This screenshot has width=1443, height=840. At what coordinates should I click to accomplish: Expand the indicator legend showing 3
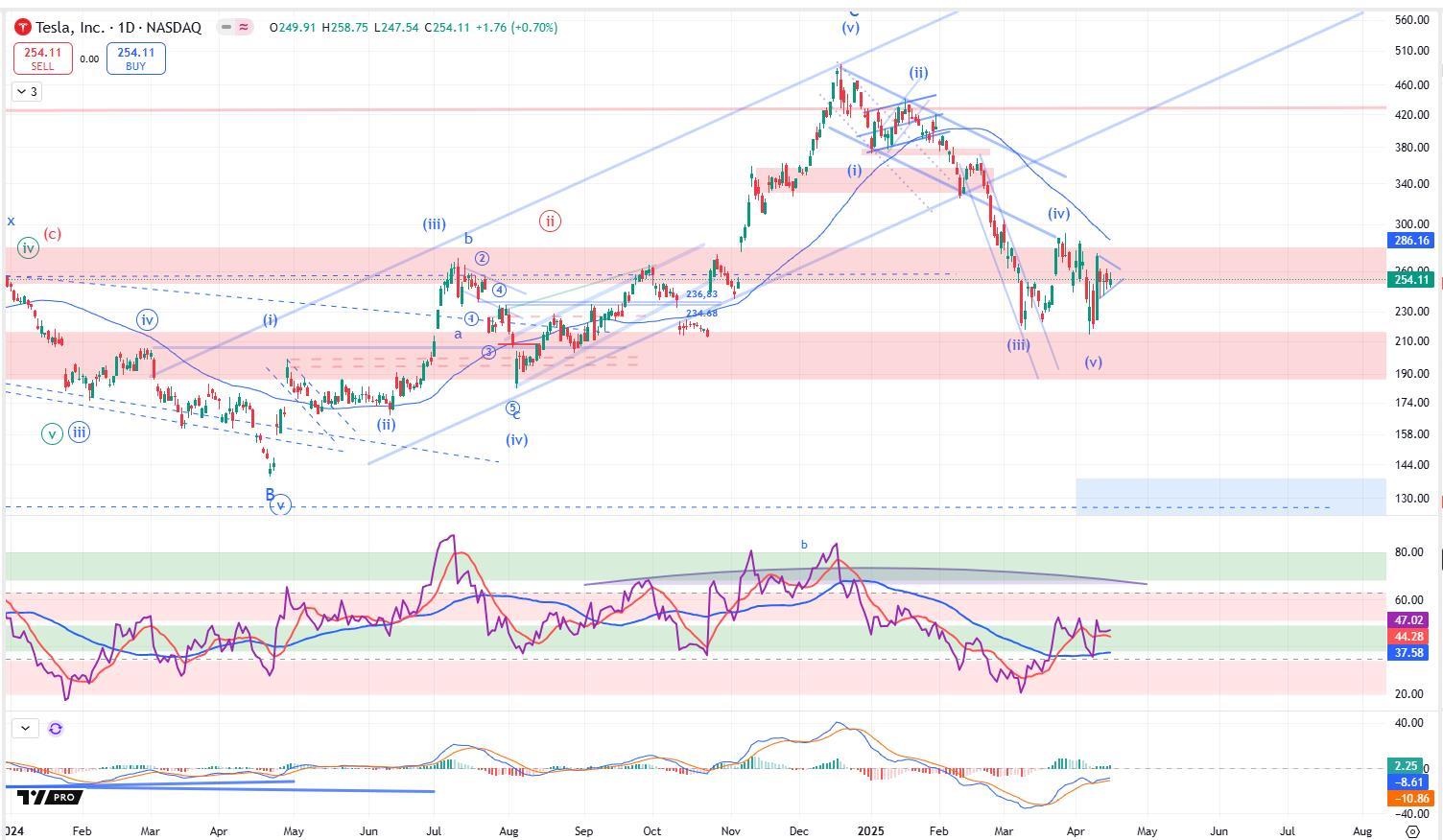click(x=27, y=92)
